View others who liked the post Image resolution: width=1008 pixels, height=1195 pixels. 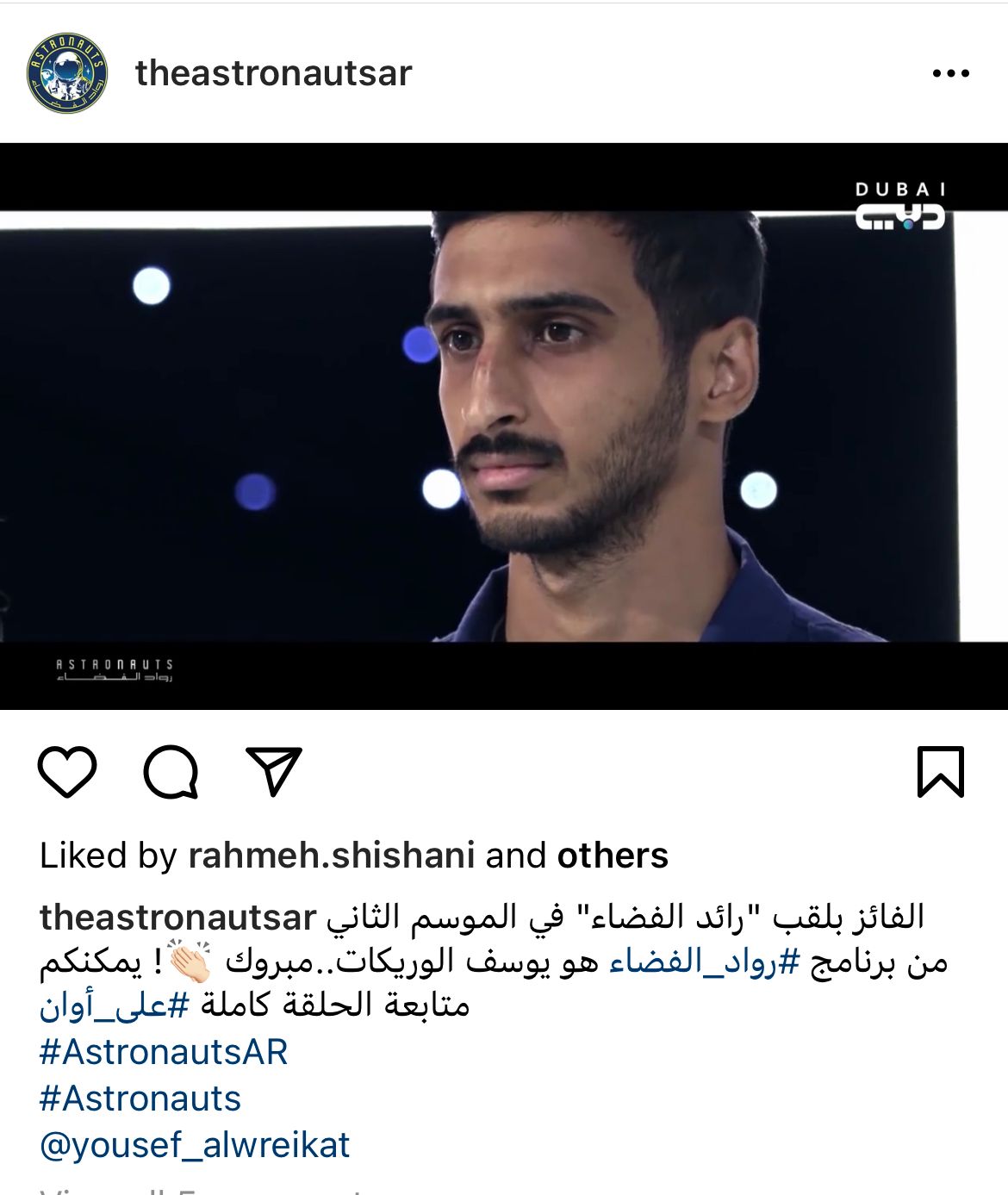(x=613, y=856)
